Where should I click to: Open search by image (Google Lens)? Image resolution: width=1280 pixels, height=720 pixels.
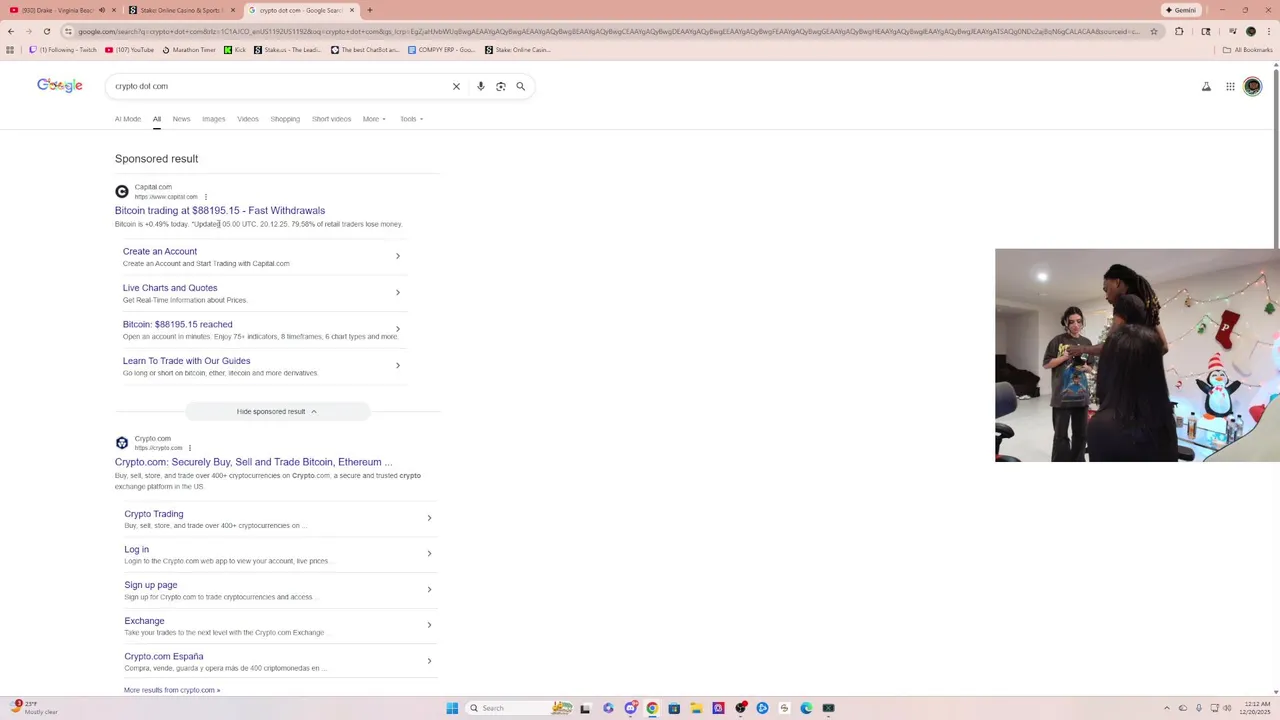tap(501, 87)
